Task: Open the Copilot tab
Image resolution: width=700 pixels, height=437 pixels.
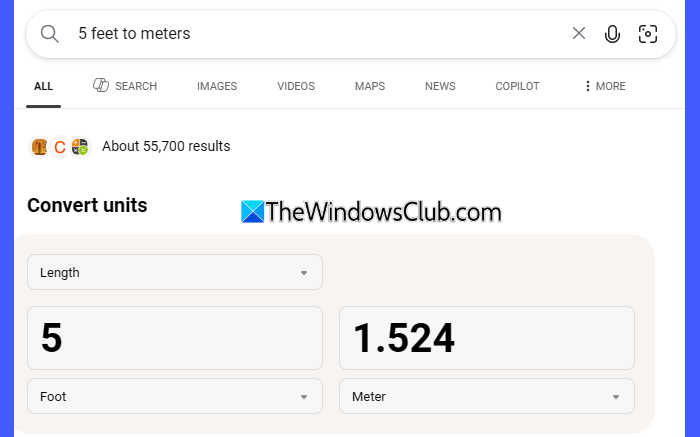Action: [517, 86]
